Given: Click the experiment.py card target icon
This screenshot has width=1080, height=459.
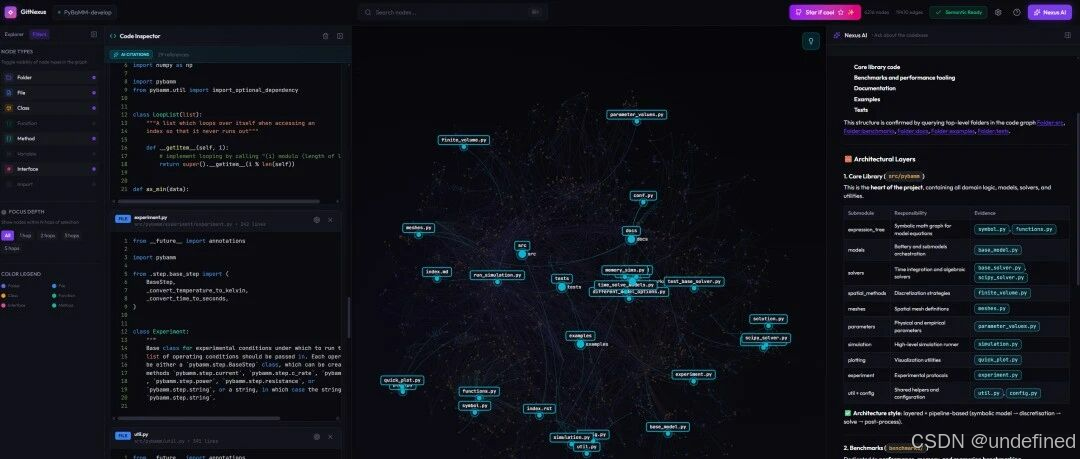Looking at the screenshot, I should [x=317, y=220].
